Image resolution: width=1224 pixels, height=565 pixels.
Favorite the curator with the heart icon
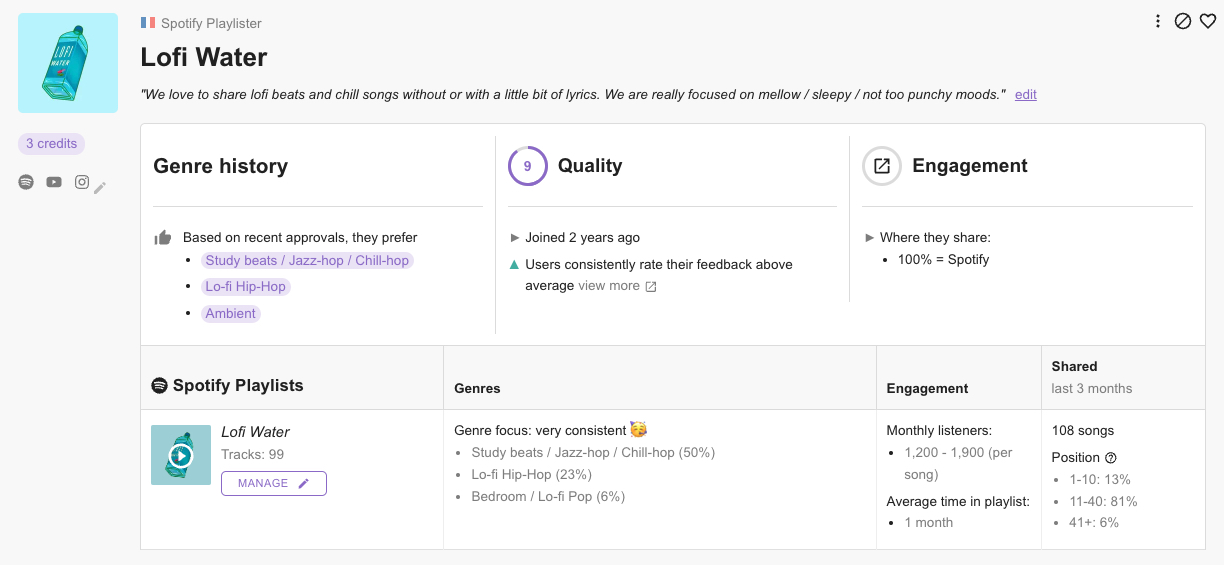coord(1207,21)
